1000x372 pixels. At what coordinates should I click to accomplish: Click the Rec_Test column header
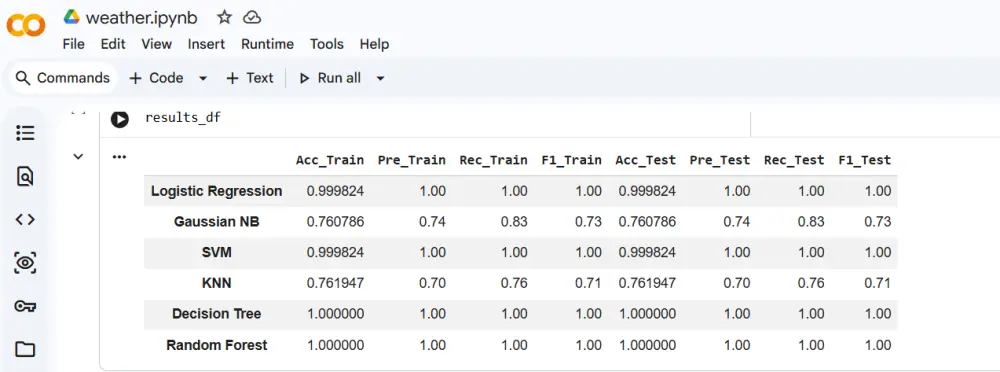click(794, 160)
